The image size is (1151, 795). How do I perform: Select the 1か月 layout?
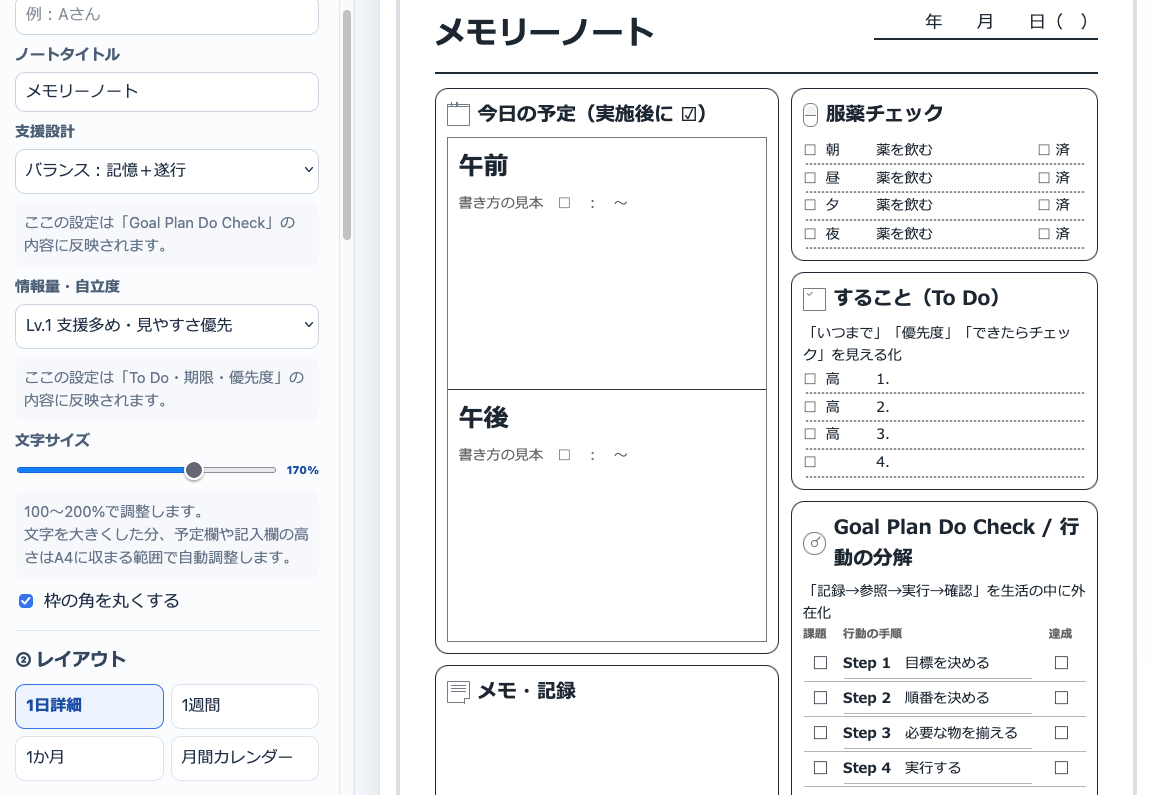coord(90,758)
